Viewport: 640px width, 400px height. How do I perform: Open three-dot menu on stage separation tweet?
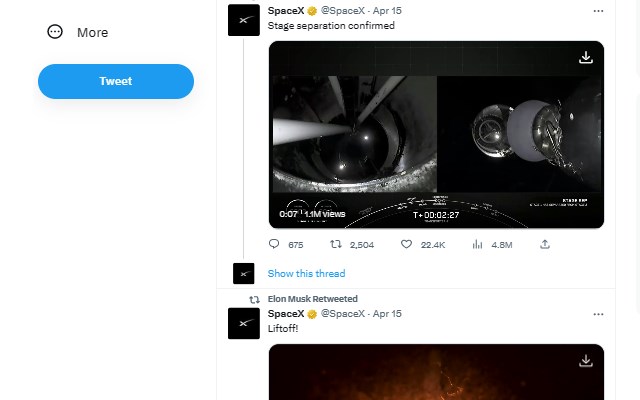598,11
